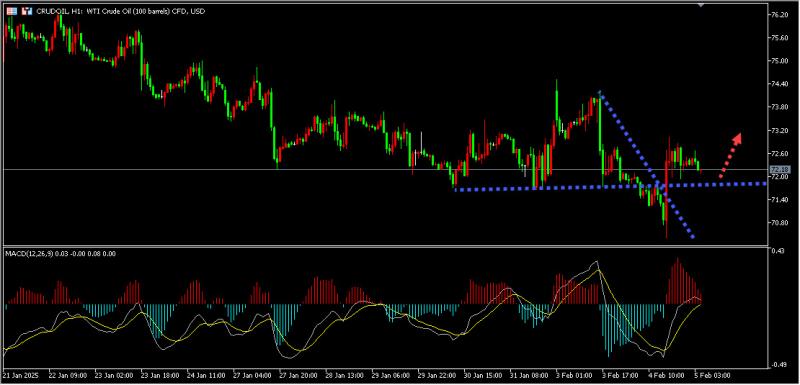Click the separator above the MACD subwindow
Viewport: 800px width, 385px height.
[385, 246]
